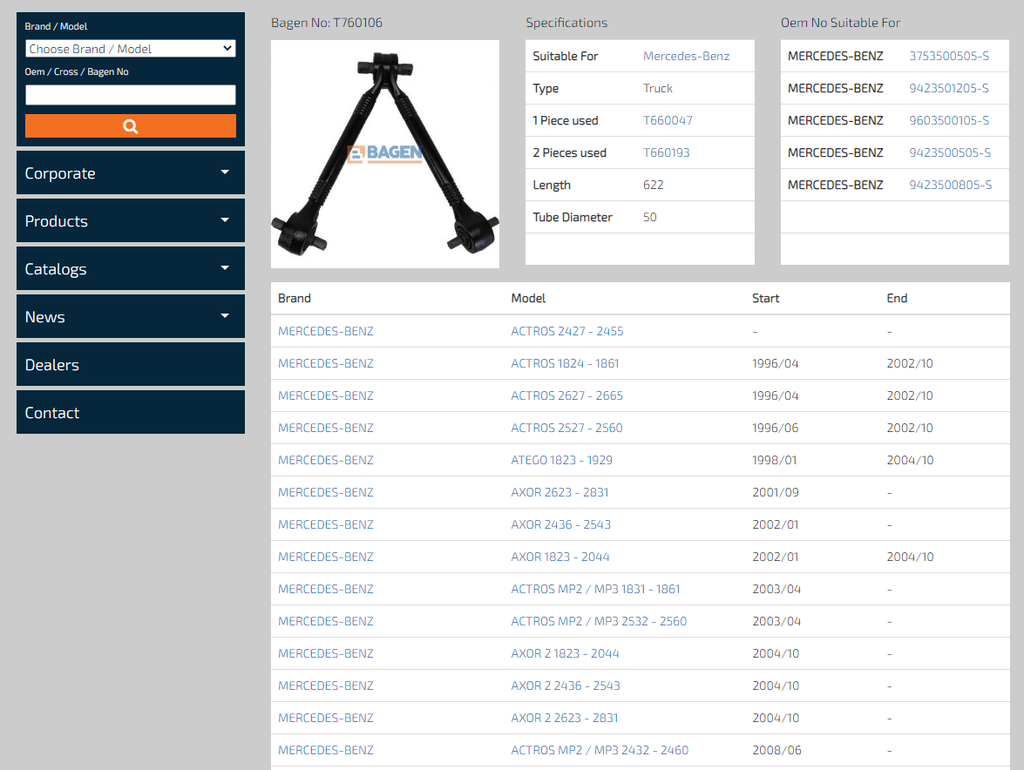Click MERCEDES-BENZ brand in ATEGO 1823 row
This screenshot has width=1024, height=770.
click(326, 460)
